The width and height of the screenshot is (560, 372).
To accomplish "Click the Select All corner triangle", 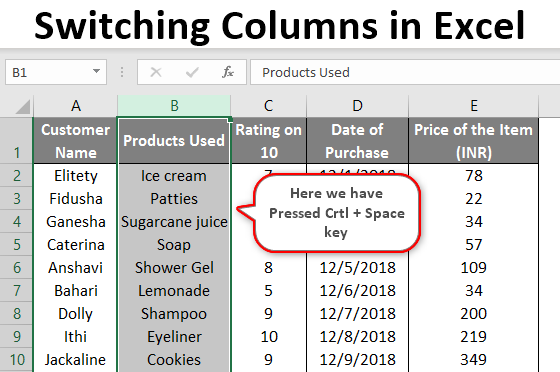I will 23,107.
